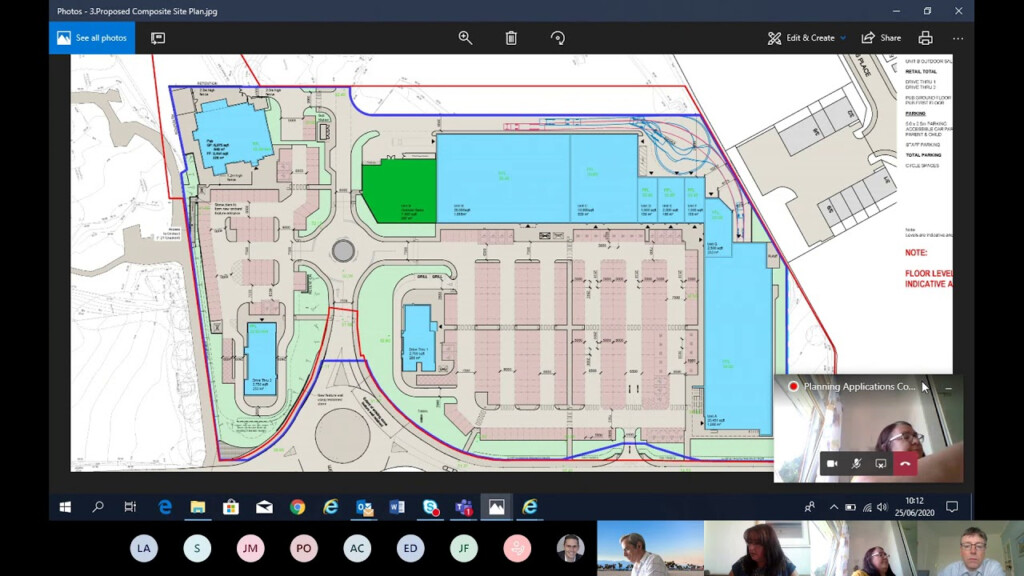Delete the photo with trash icon
This screenshot has height=576, width=1024.
click(x=511, y=38)
